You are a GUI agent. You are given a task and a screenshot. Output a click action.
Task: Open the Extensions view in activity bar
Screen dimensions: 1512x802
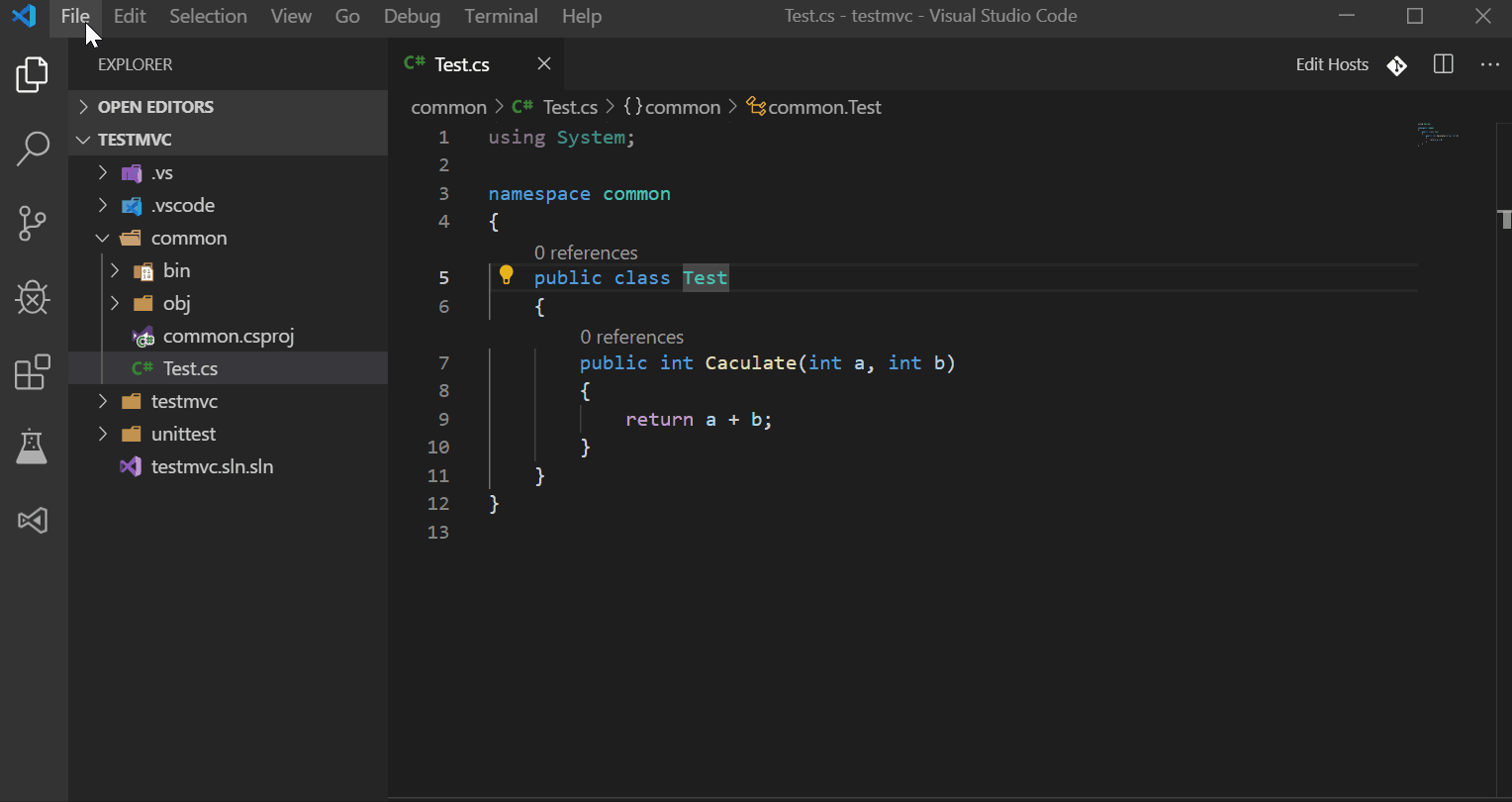33,372
